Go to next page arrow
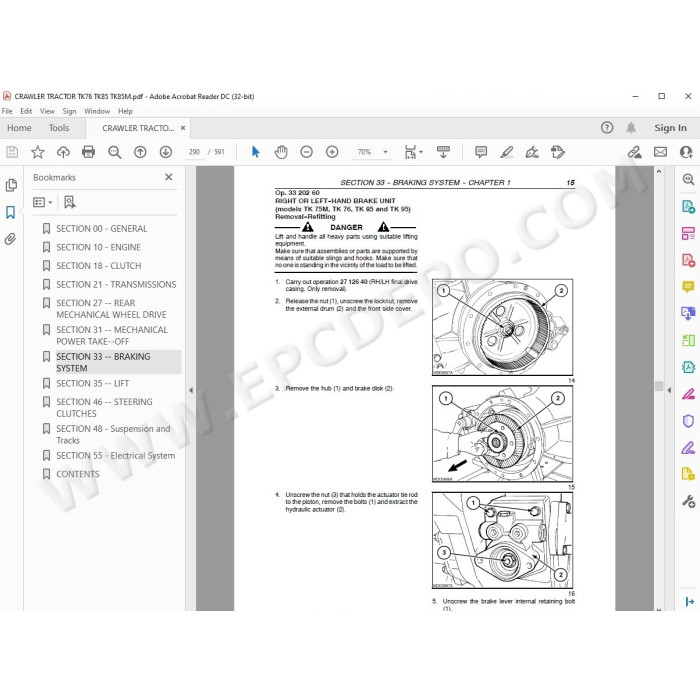 166,152
